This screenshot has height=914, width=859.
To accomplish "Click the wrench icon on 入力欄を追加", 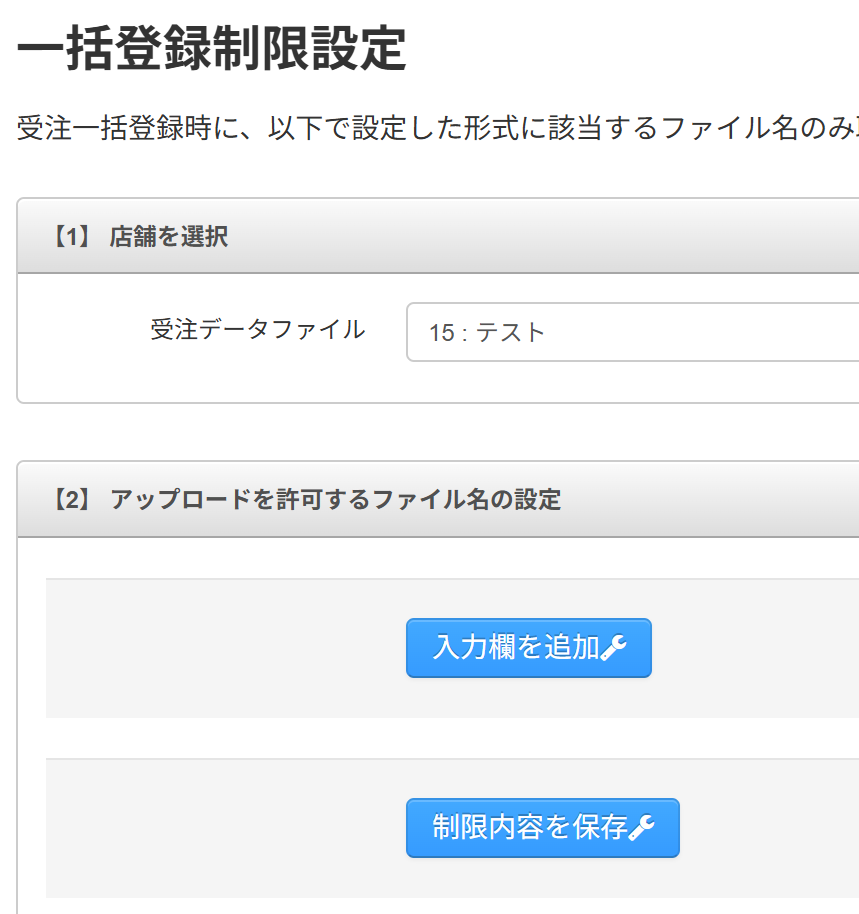I will tap(614, 648).
